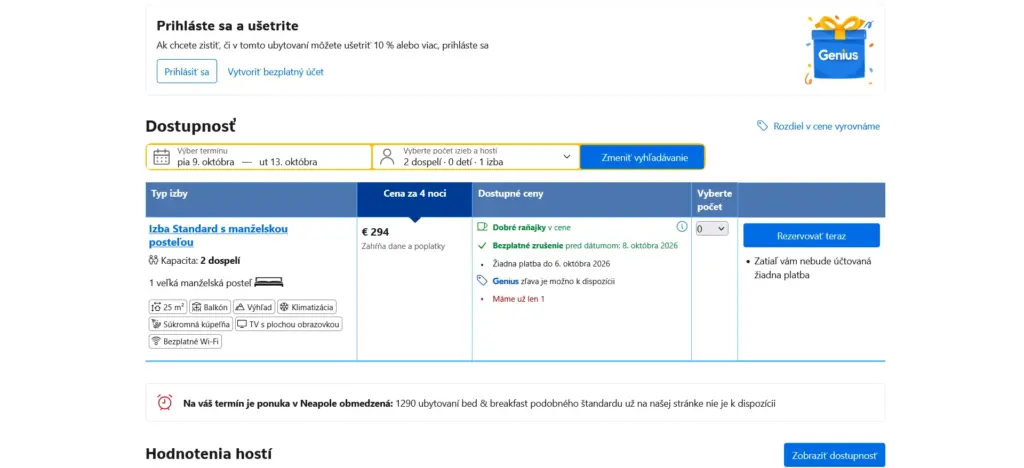Click the Genius tag icon for zľava

click(483, 281)
